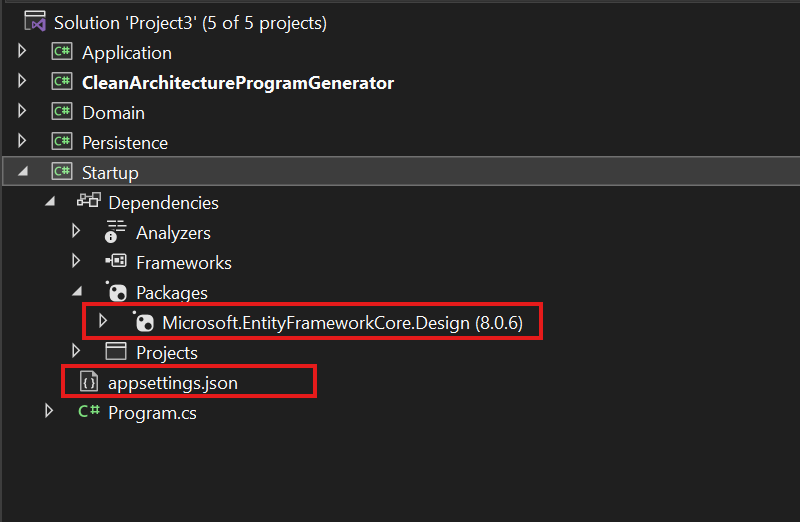
Task: Click the Projects folder icon
Action: click(x=116, y=352)
